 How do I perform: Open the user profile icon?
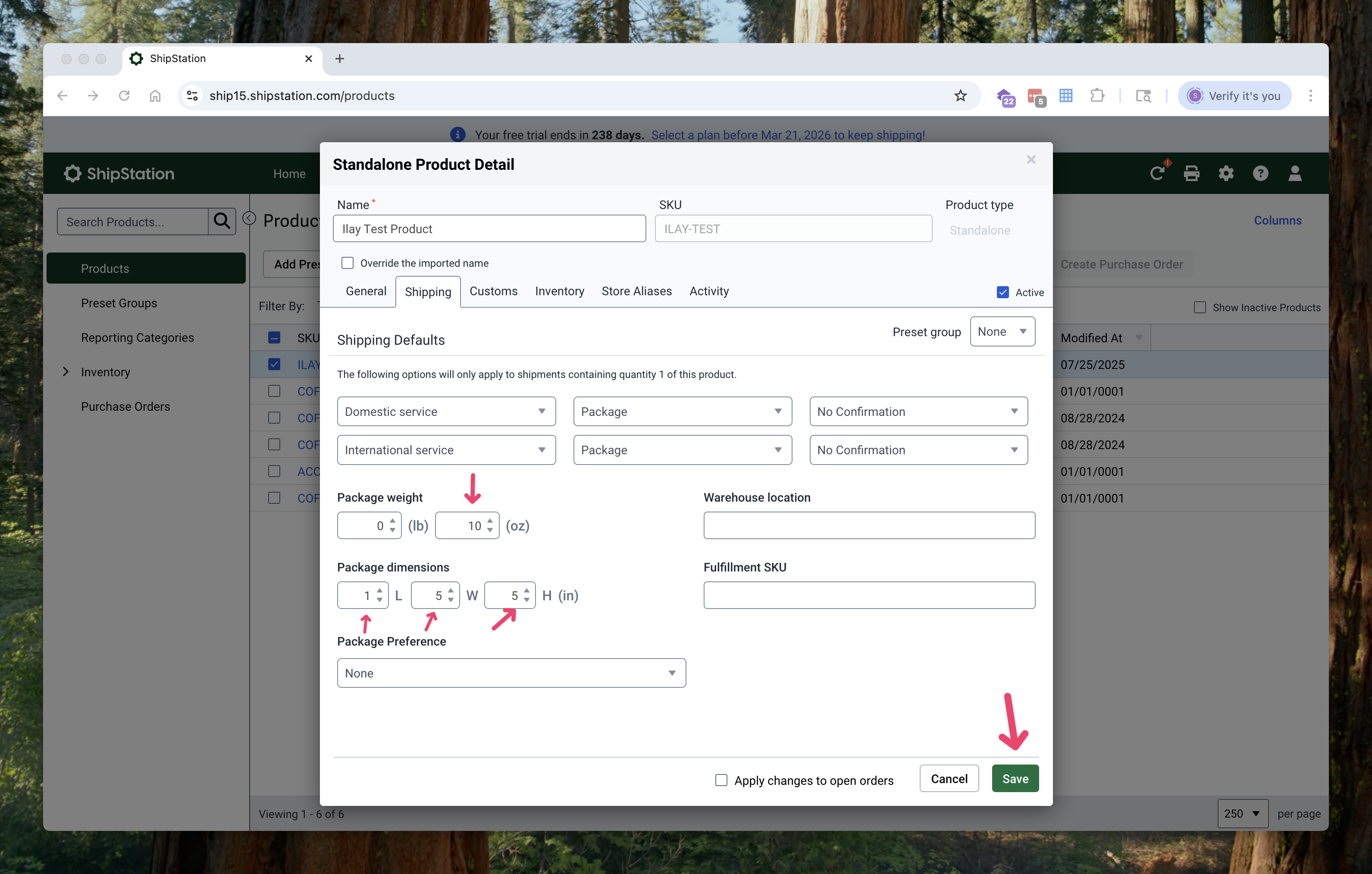[x=1294, y=173]
